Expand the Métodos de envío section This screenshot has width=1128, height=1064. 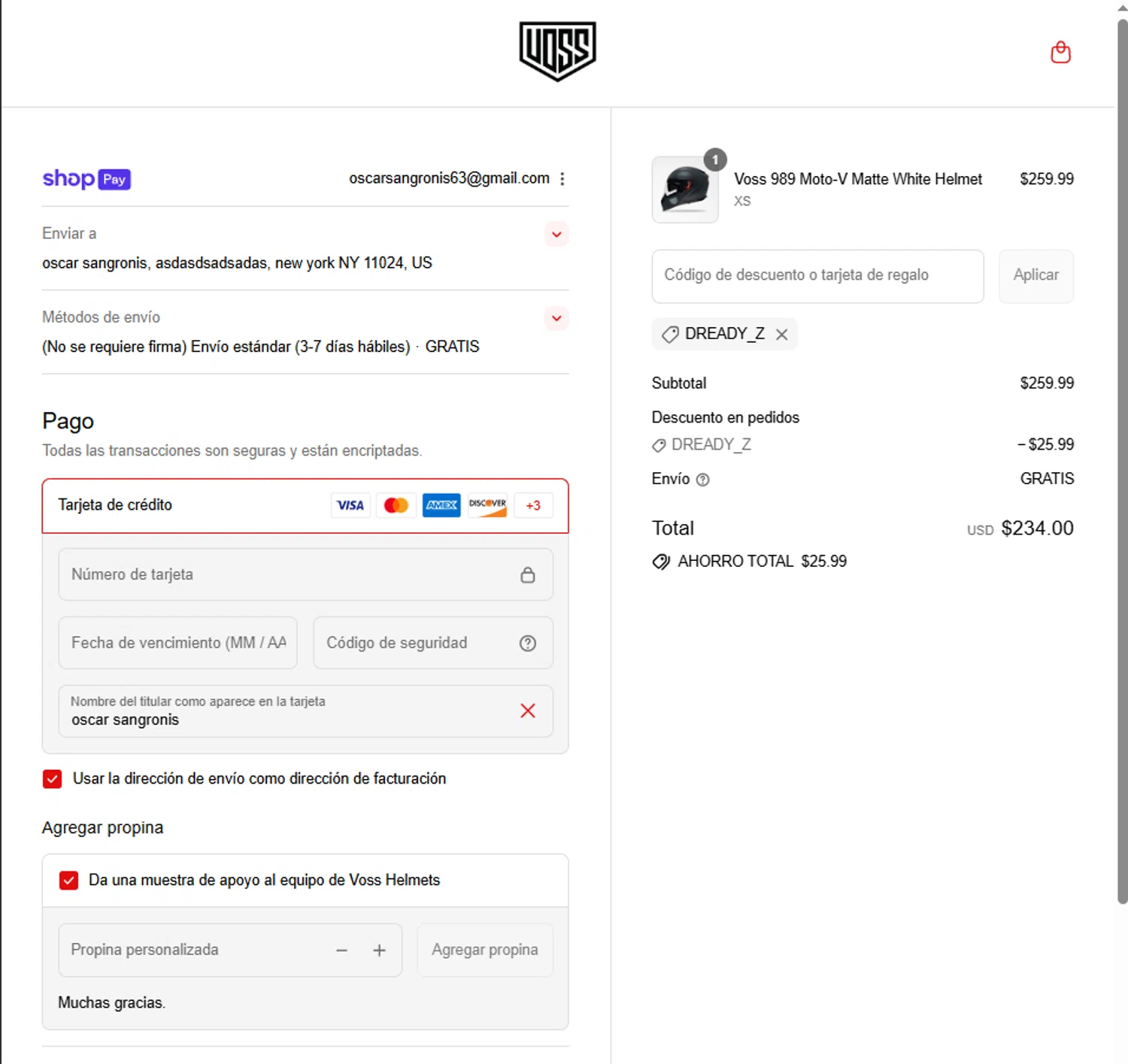[x=556, y=318]
